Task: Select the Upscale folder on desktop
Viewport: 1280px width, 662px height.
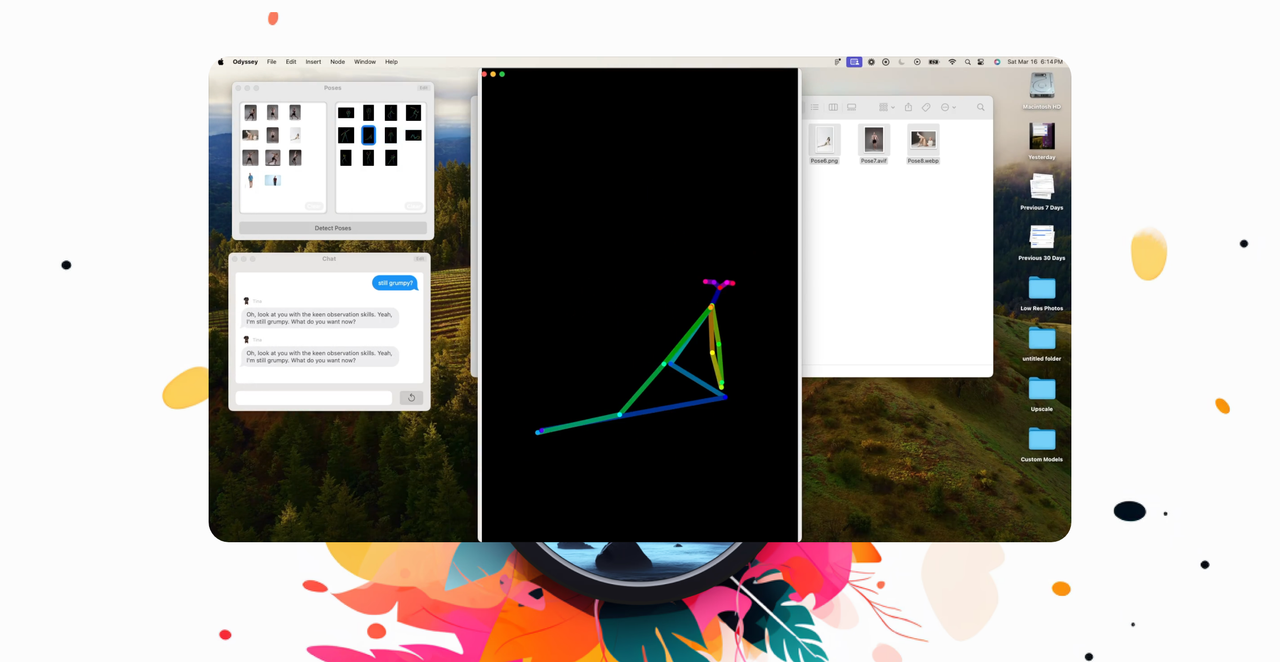Action: click(x=1042, y=393)
